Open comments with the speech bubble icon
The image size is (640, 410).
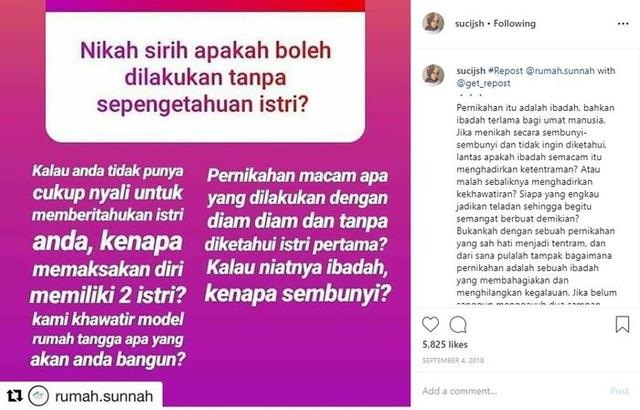pyautogui.click(x=458, y=325)
